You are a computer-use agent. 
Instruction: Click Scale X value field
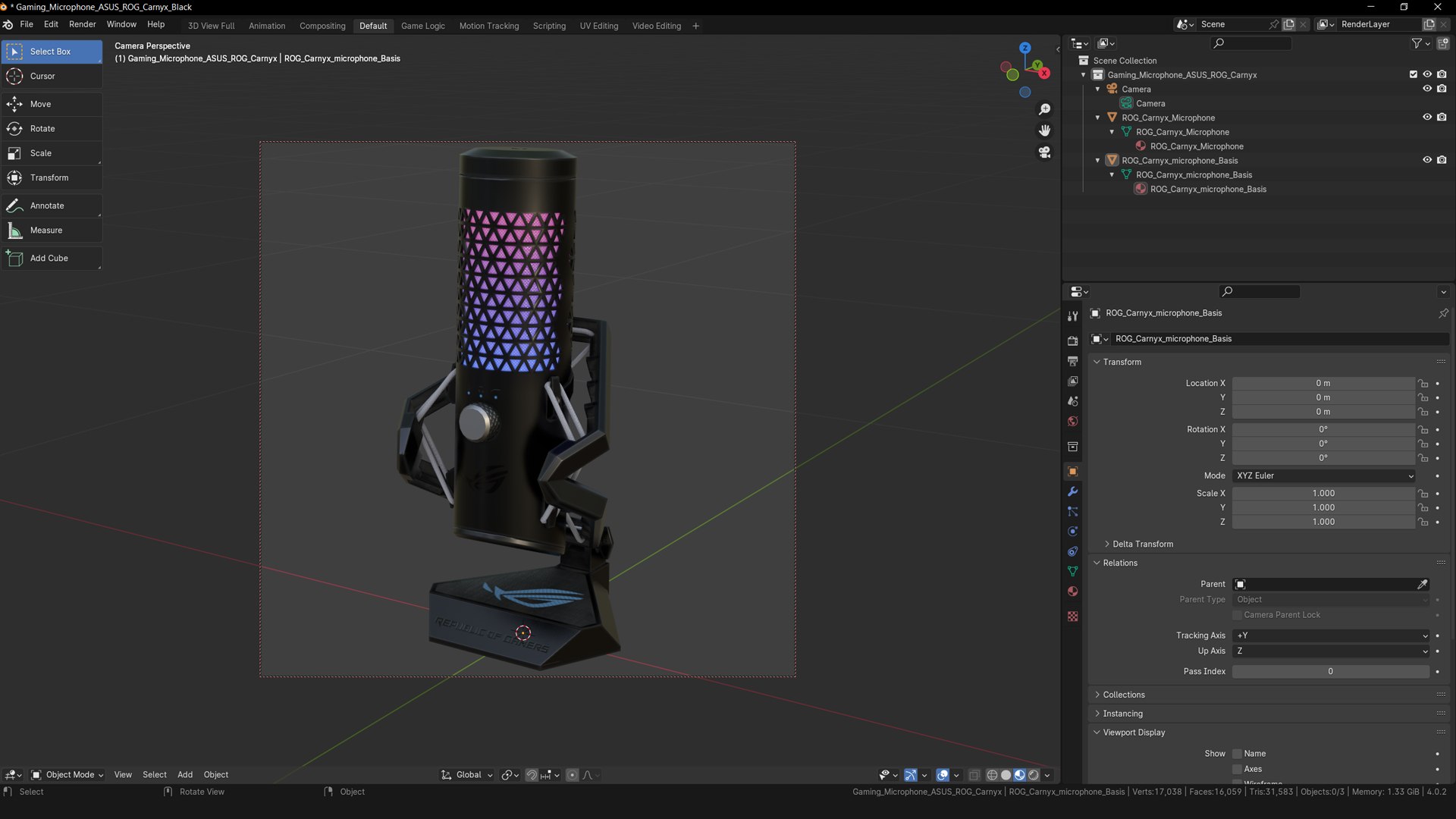point(1324,494)
